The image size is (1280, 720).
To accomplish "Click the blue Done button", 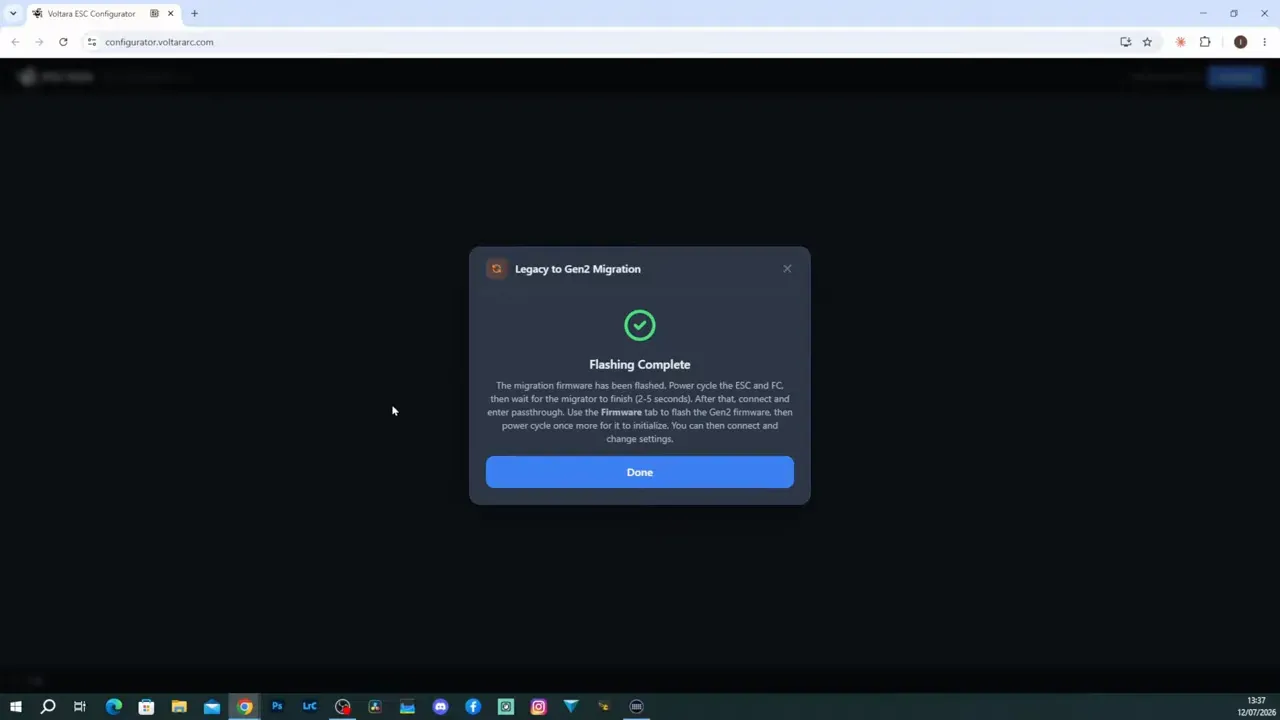I will click(640, 472).
